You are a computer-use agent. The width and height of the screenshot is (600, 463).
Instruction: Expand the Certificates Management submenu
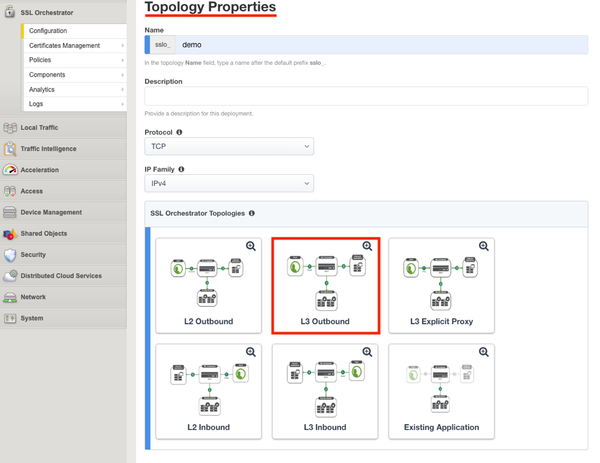coord(76,45)
